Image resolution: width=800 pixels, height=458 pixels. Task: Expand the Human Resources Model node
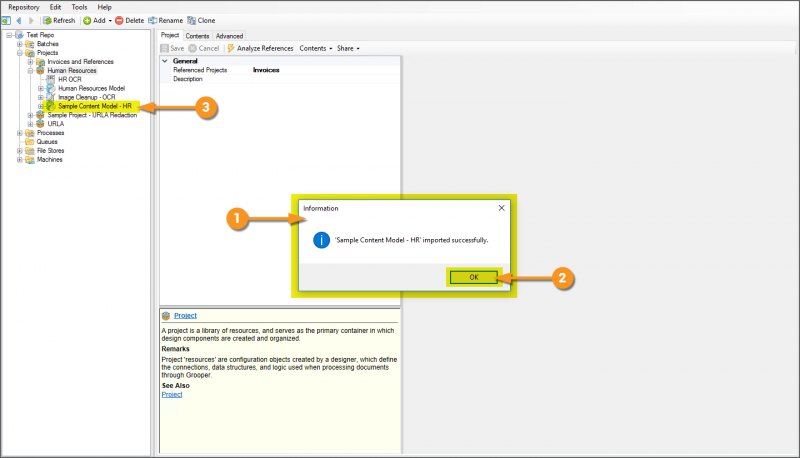click(41, 89)
